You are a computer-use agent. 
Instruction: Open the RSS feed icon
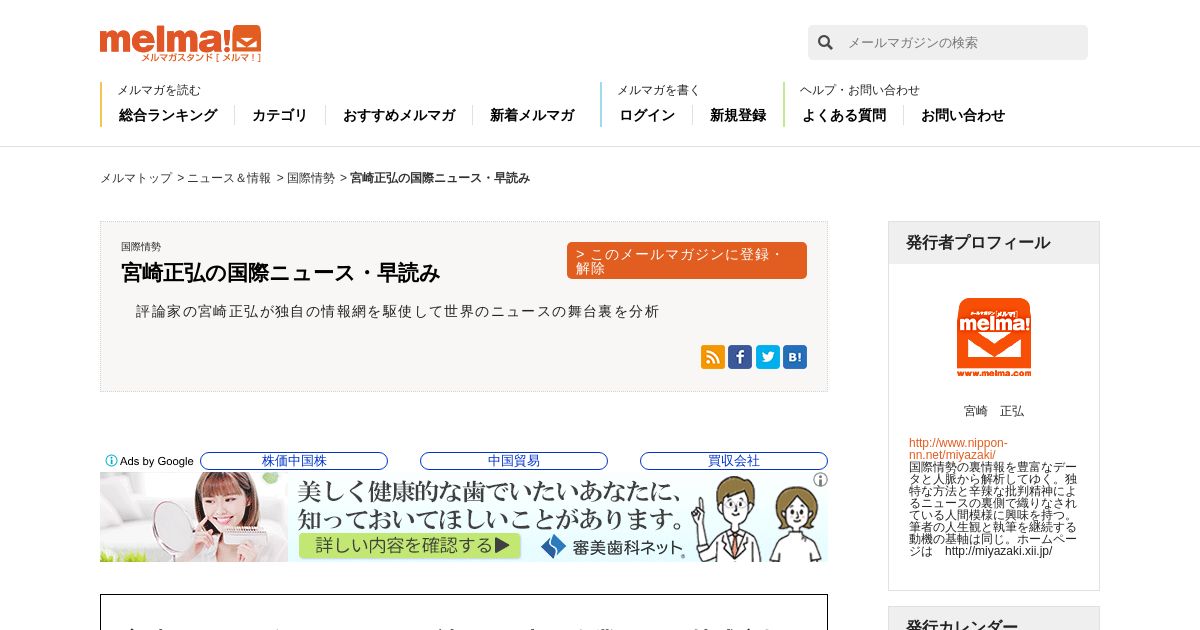[713, 357]
